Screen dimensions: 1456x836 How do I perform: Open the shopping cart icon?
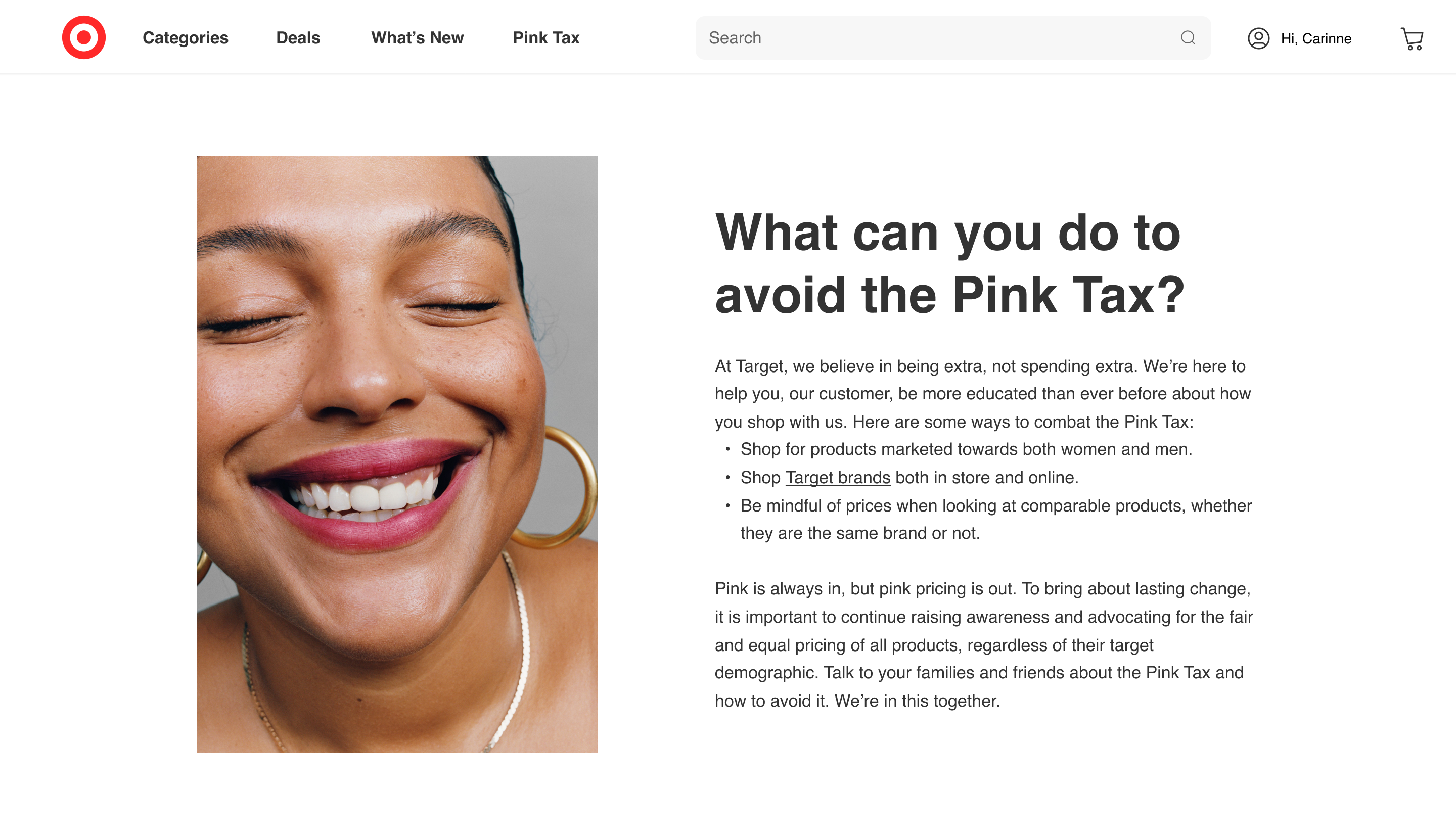tap(1412, 38)
